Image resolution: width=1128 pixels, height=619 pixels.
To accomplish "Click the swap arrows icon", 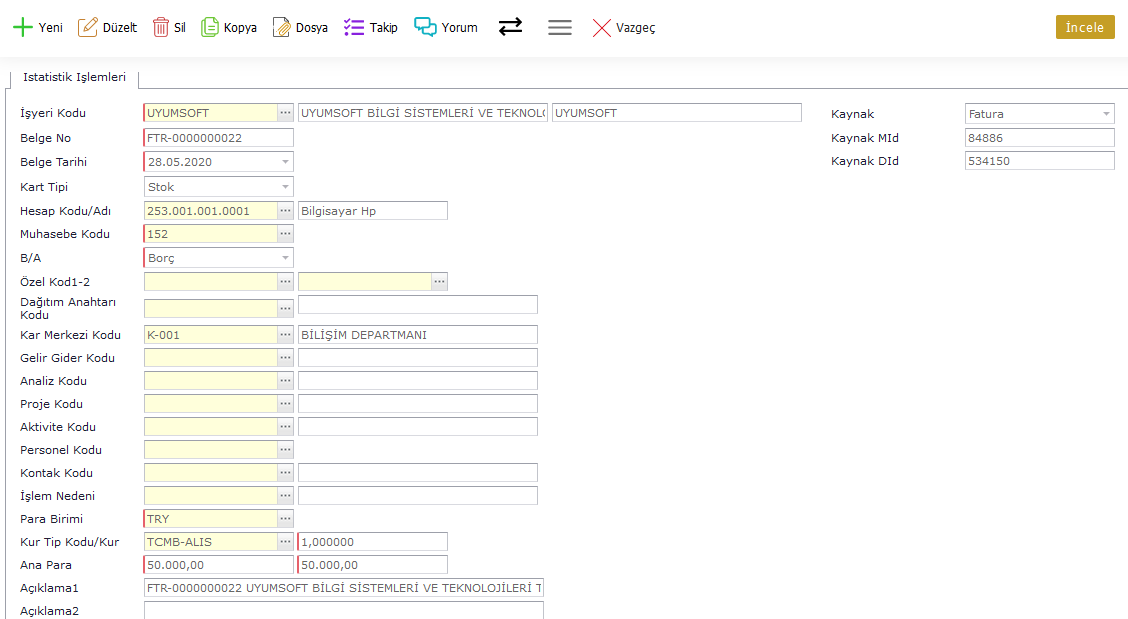I will click(x=510, y=27).
